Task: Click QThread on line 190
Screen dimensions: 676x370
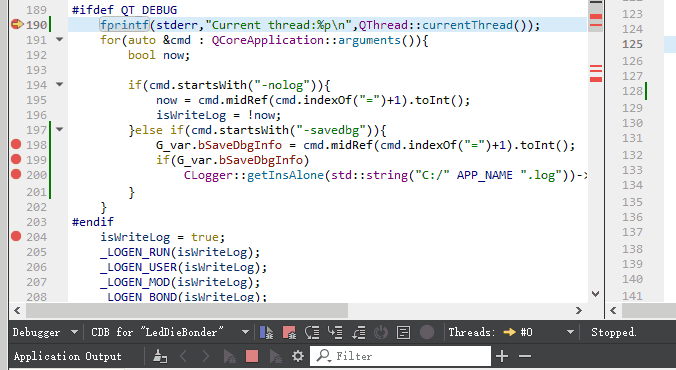Action: coord(383,25)
